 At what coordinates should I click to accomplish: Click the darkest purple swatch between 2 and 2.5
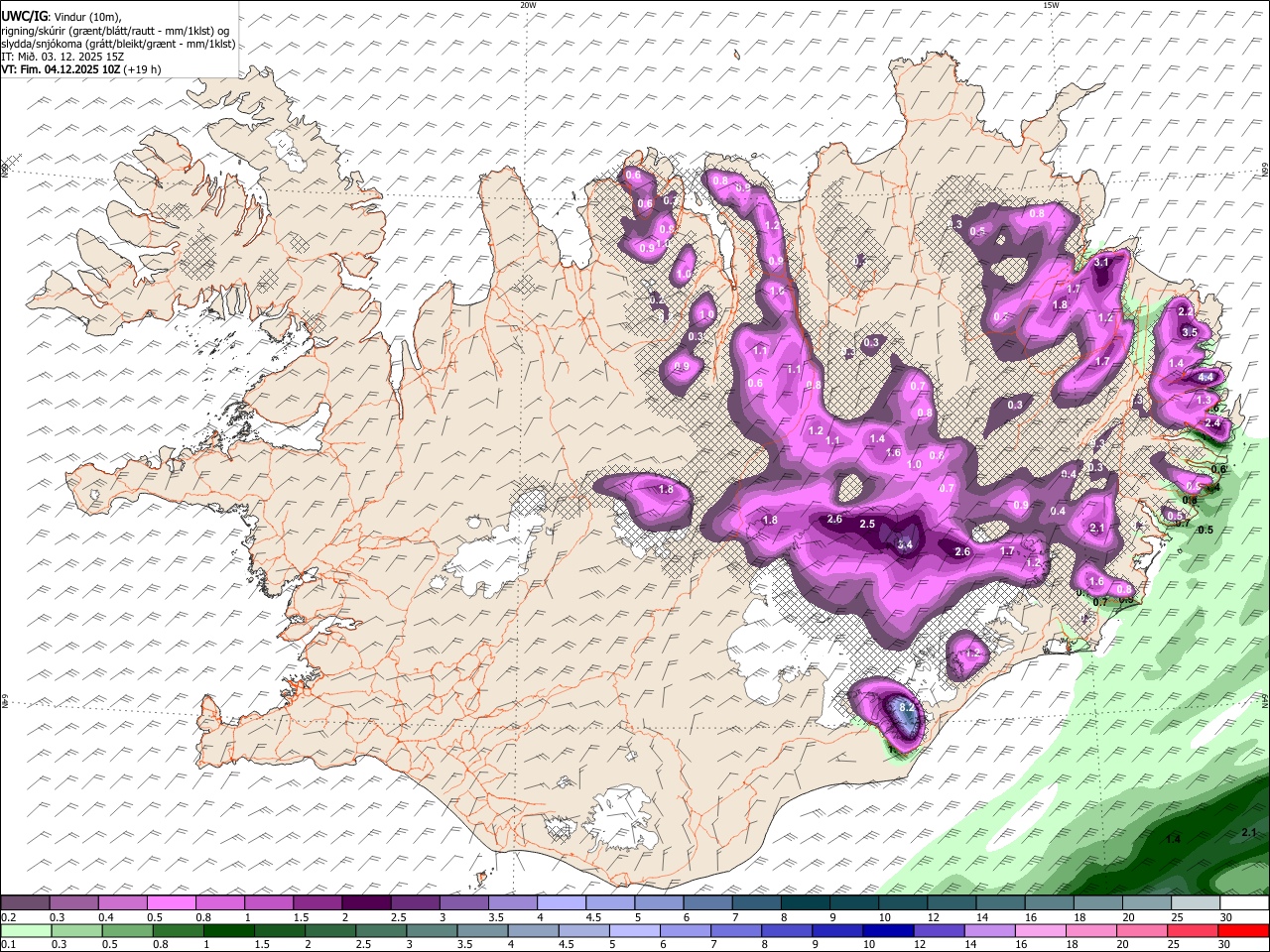(365, 902)
